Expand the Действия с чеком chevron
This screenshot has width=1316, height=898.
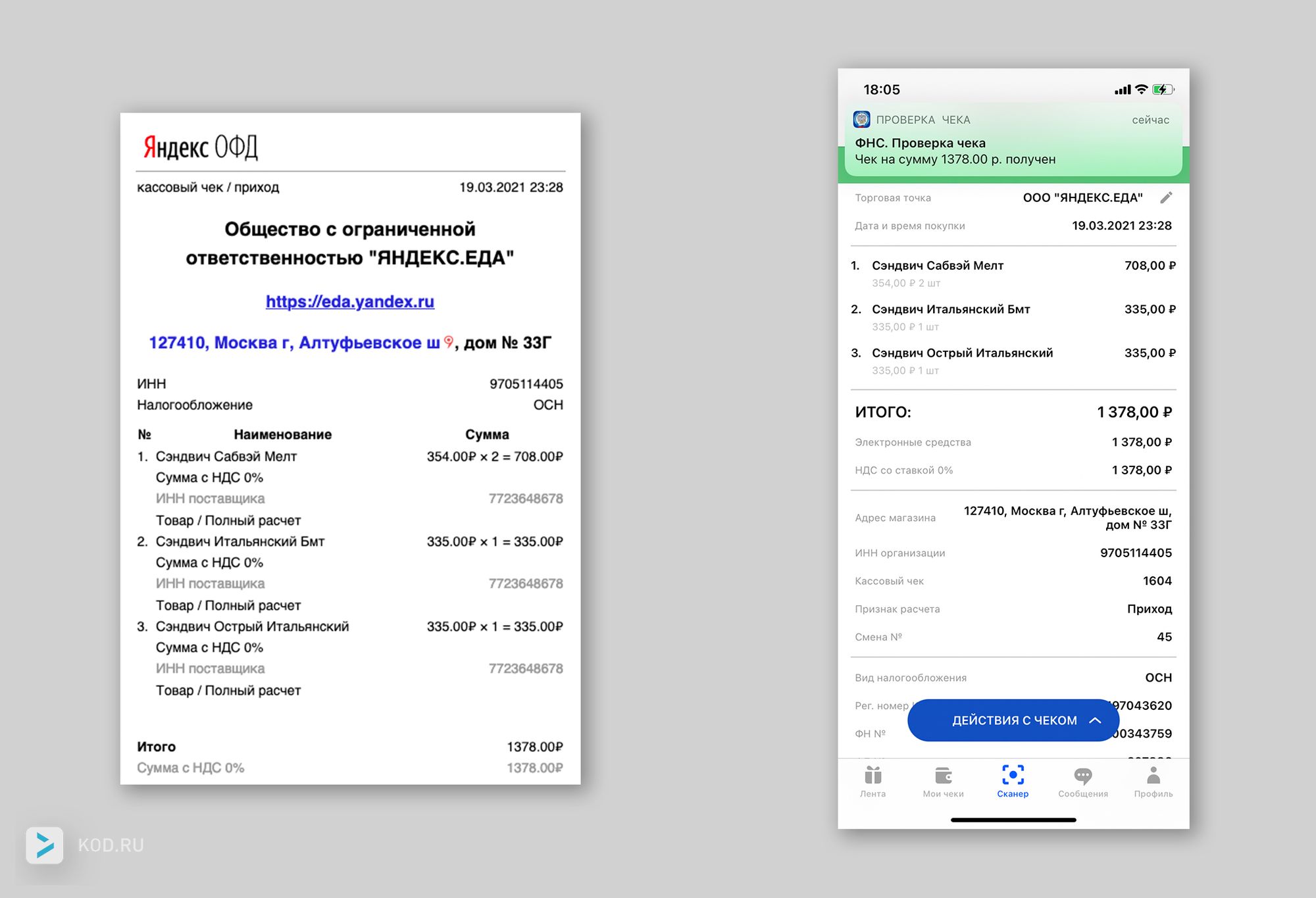click(x=1095, y=720)
